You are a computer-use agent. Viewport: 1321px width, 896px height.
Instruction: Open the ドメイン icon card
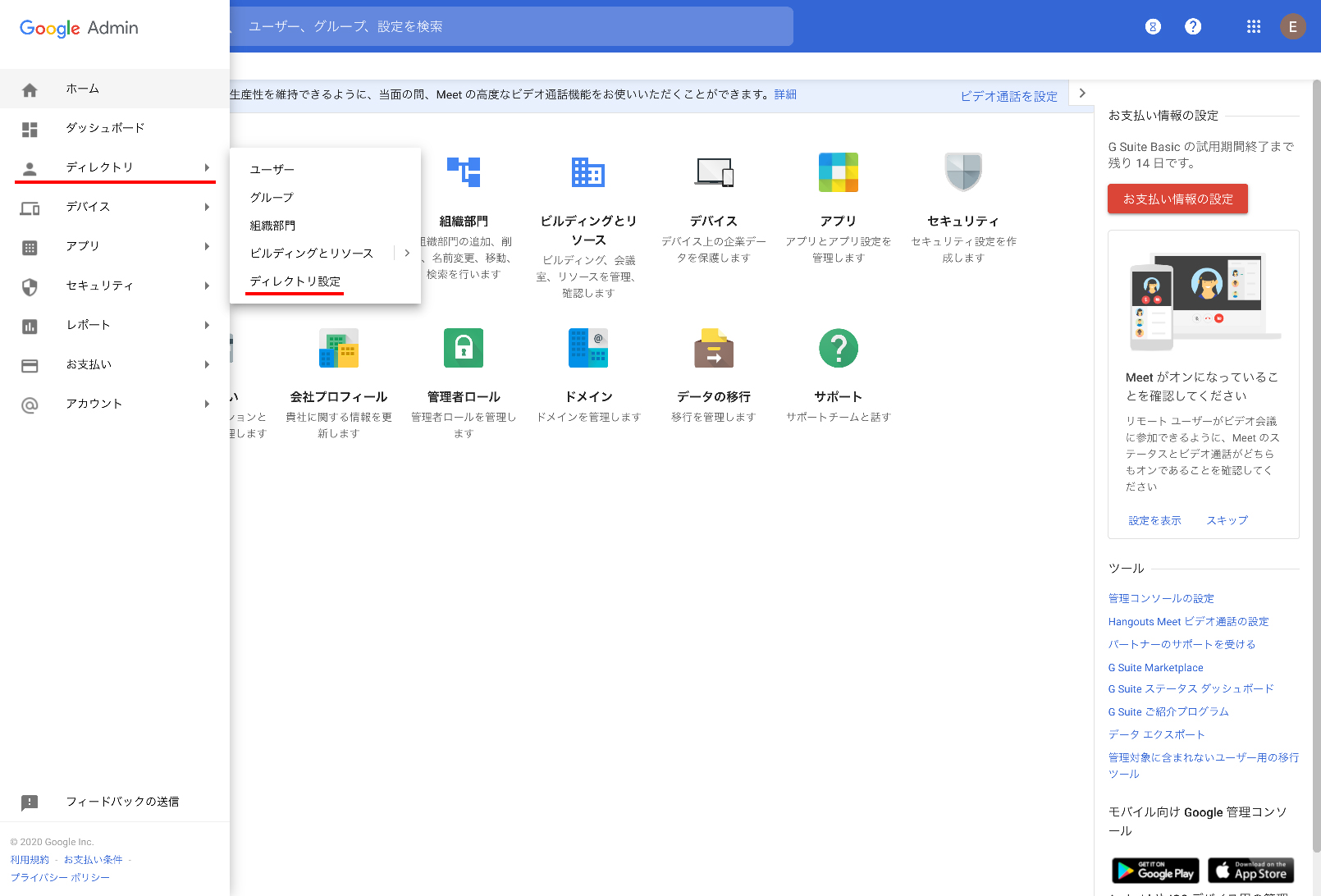pos(588,348)
